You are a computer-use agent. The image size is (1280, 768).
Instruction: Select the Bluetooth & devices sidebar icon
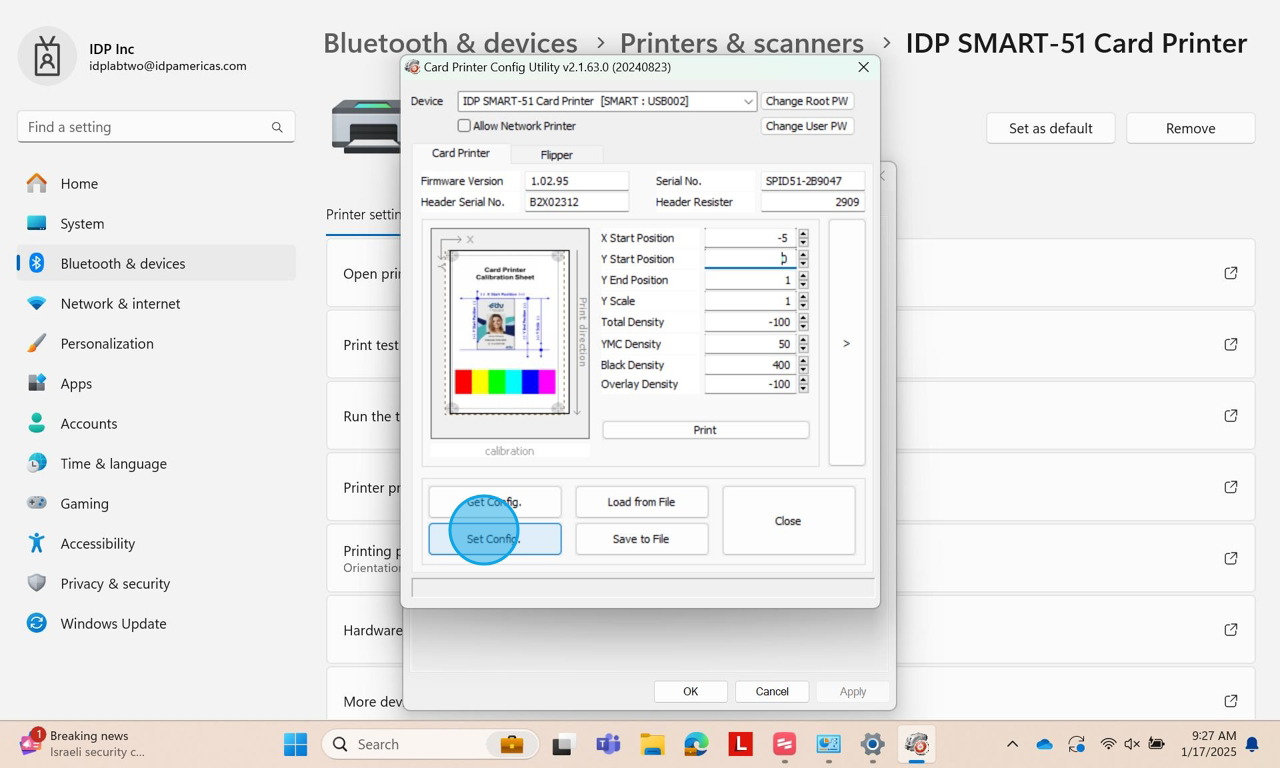tap(37, 264)
